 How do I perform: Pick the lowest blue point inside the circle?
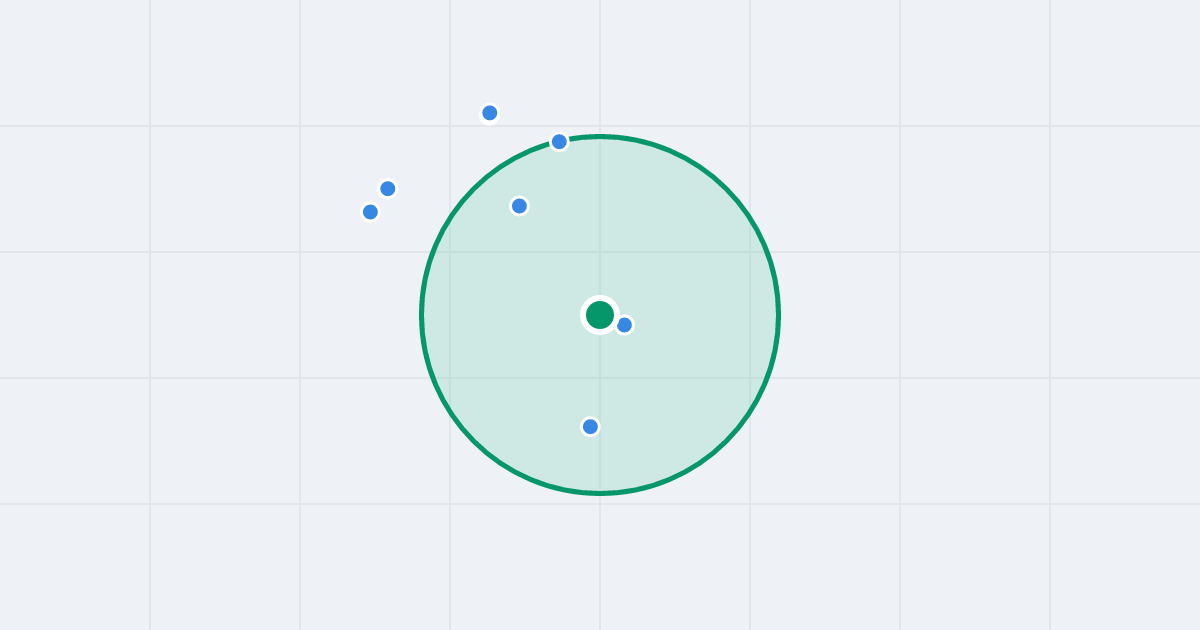tap(590, 427)
